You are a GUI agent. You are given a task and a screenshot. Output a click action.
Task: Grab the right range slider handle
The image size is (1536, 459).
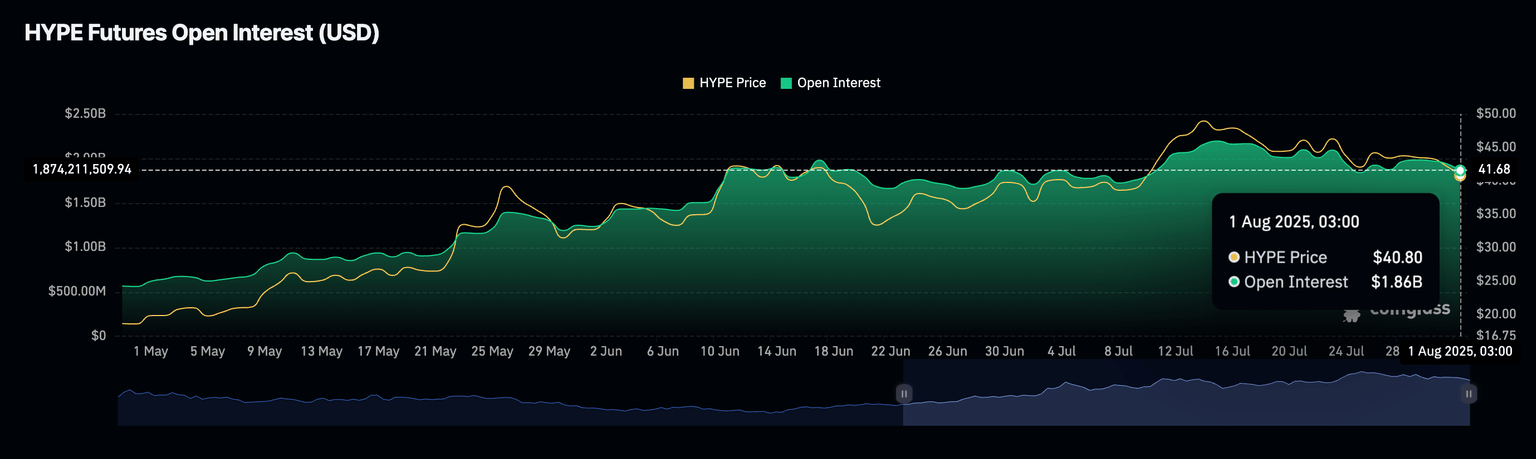pos(1468,394)
